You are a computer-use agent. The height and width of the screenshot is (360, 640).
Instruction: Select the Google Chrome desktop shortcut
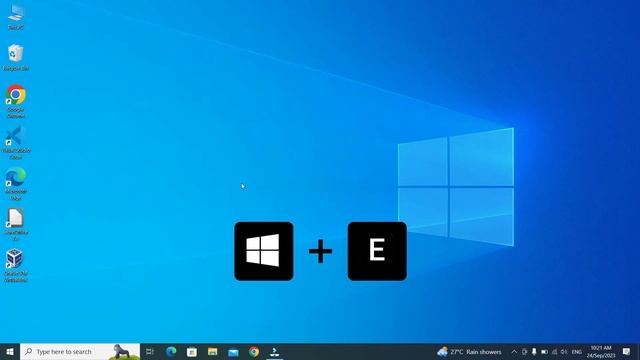pyautogui.click(x=16, y=101)
